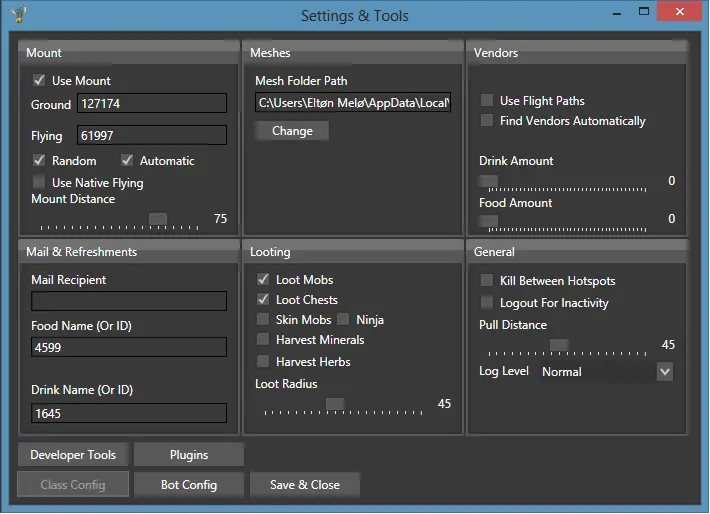The width and height of the screenshot is (710, 514).
Task: Enable Use Flight Paths
Action: [487, 101]
